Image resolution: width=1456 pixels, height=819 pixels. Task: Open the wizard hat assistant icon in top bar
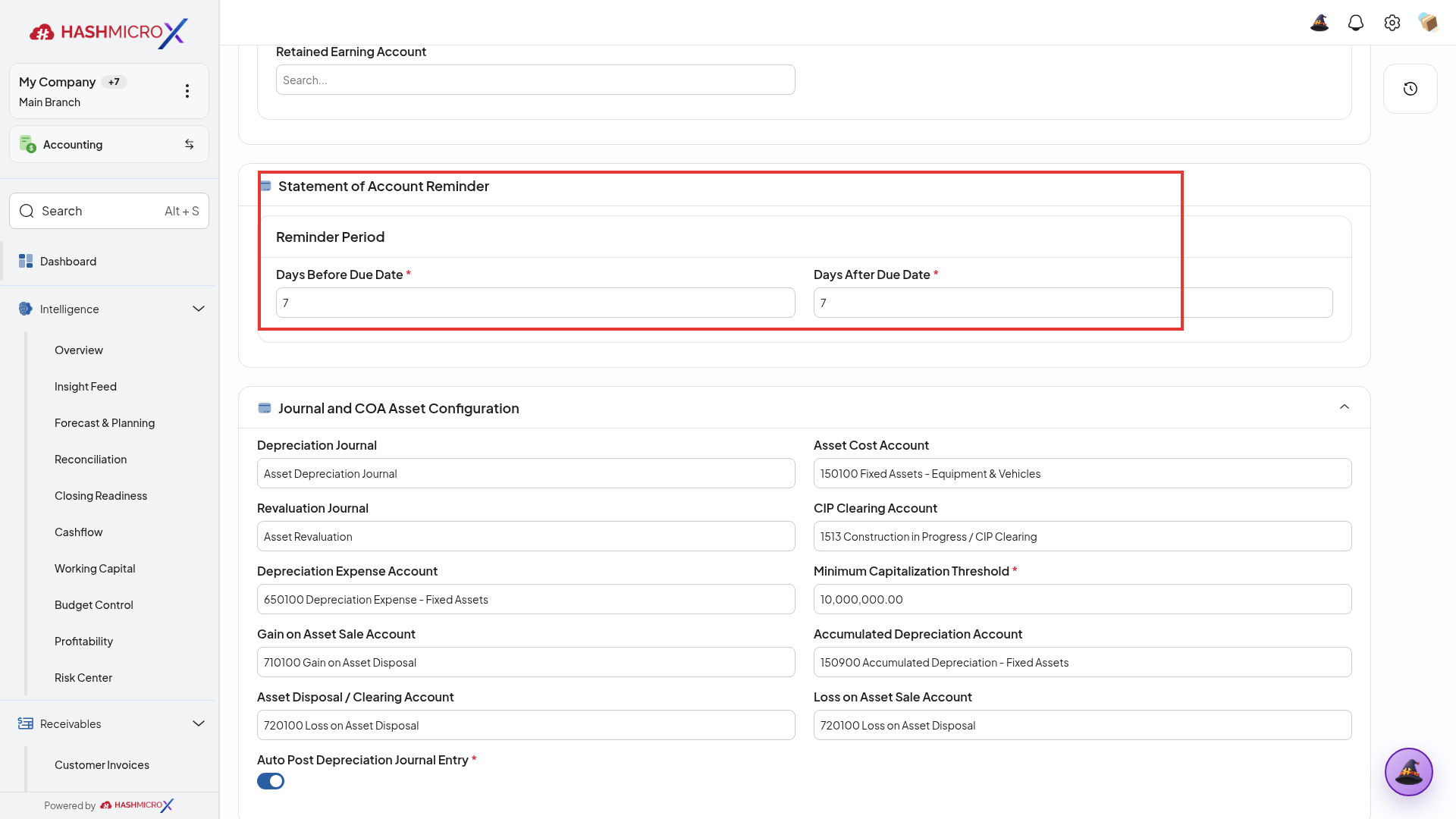point(1319,23)
